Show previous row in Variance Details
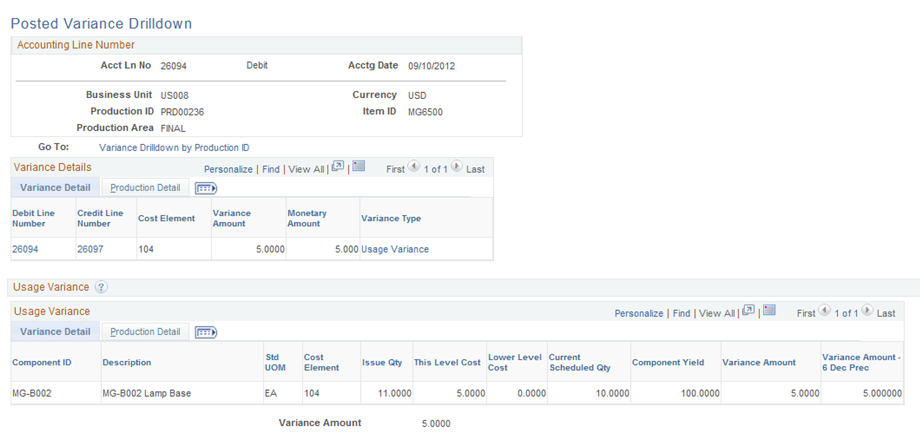This screenshot has height=444, width=920. [x=413, y=167]
